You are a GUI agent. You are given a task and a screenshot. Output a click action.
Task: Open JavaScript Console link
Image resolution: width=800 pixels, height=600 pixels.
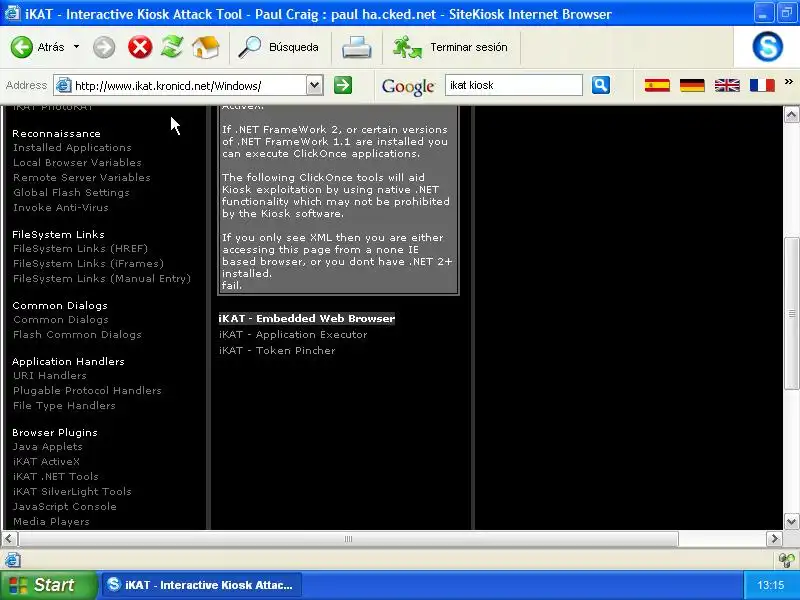[65, 507]
